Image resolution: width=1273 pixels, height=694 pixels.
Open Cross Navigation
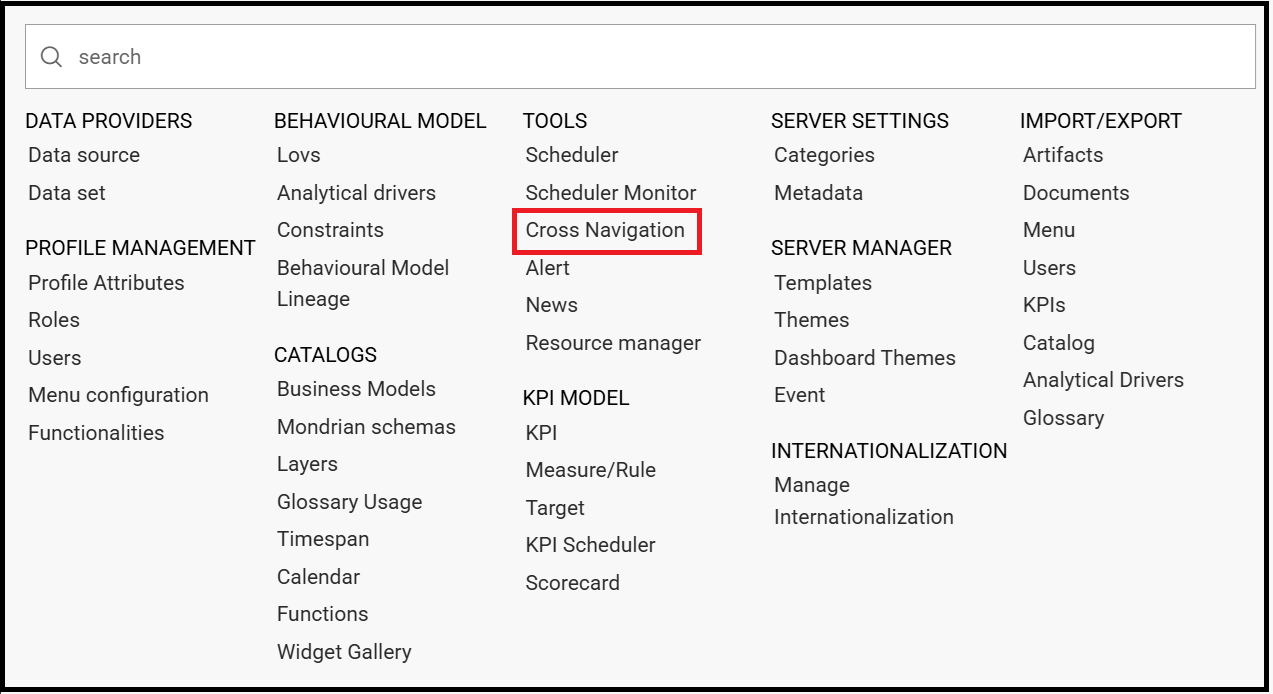(x=605, y=230)
